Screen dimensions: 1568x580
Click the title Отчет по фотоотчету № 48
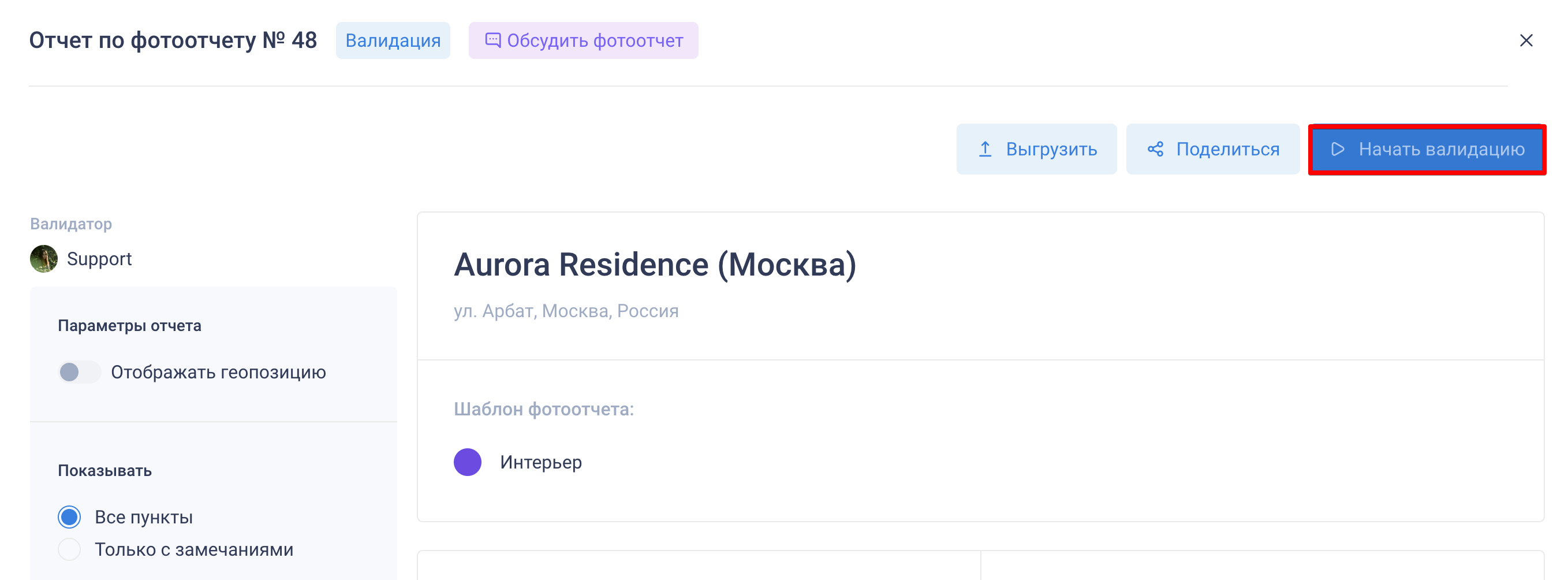pyautogui.click(x=173, y=40)
